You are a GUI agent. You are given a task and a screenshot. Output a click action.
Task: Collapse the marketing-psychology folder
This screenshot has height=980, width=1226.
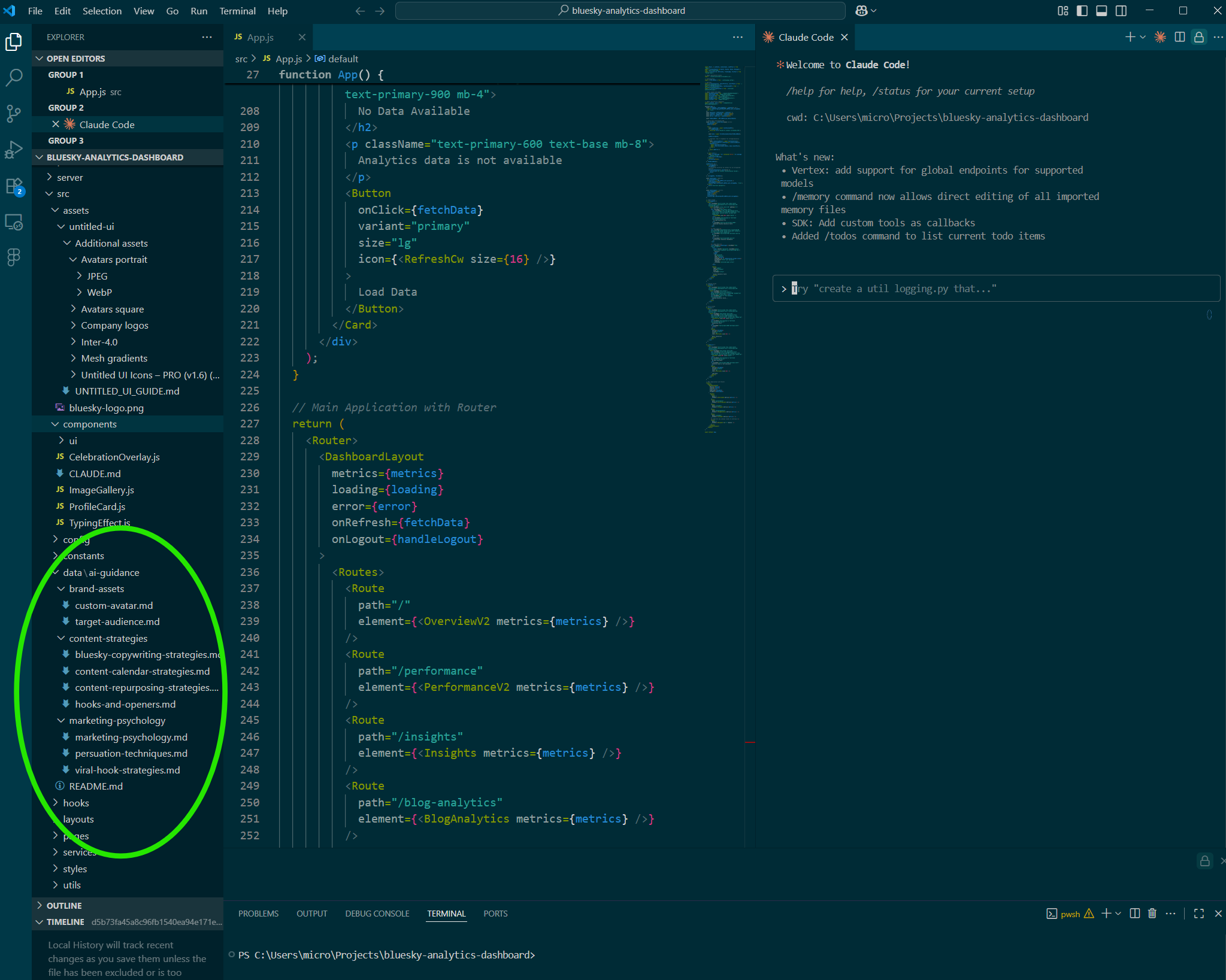coord(117,721)
